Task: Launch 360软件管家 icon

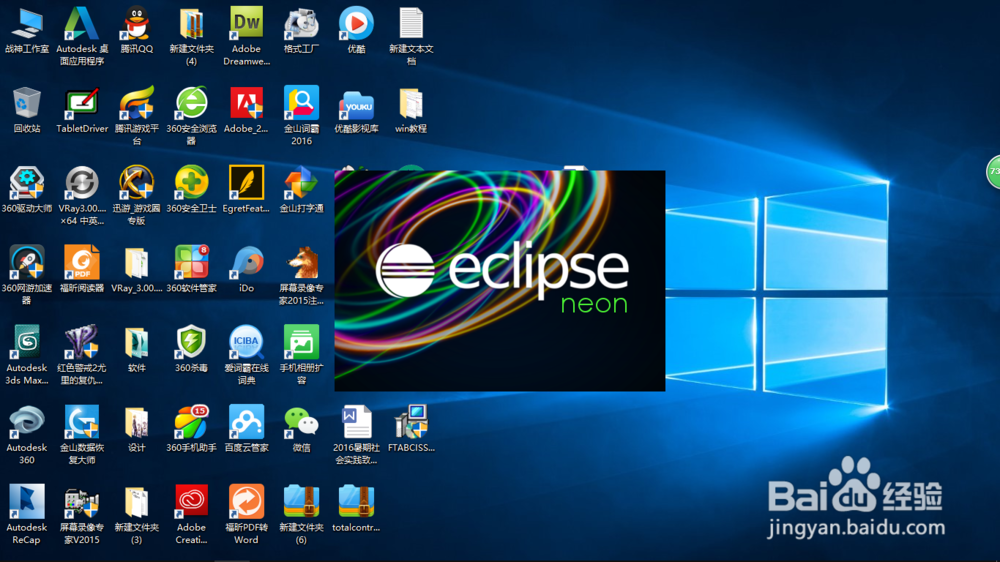Action: [x=191, y=263]
